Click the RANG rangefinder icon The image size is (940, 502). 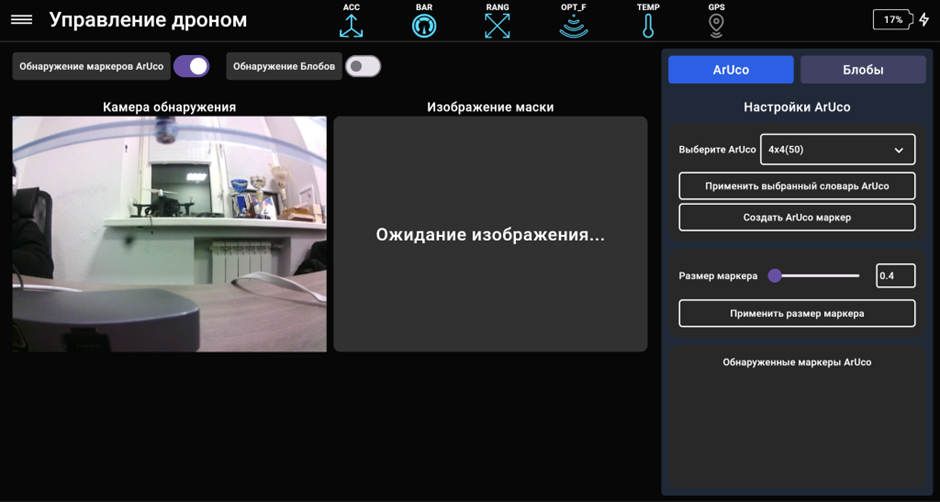click(497, 26)
